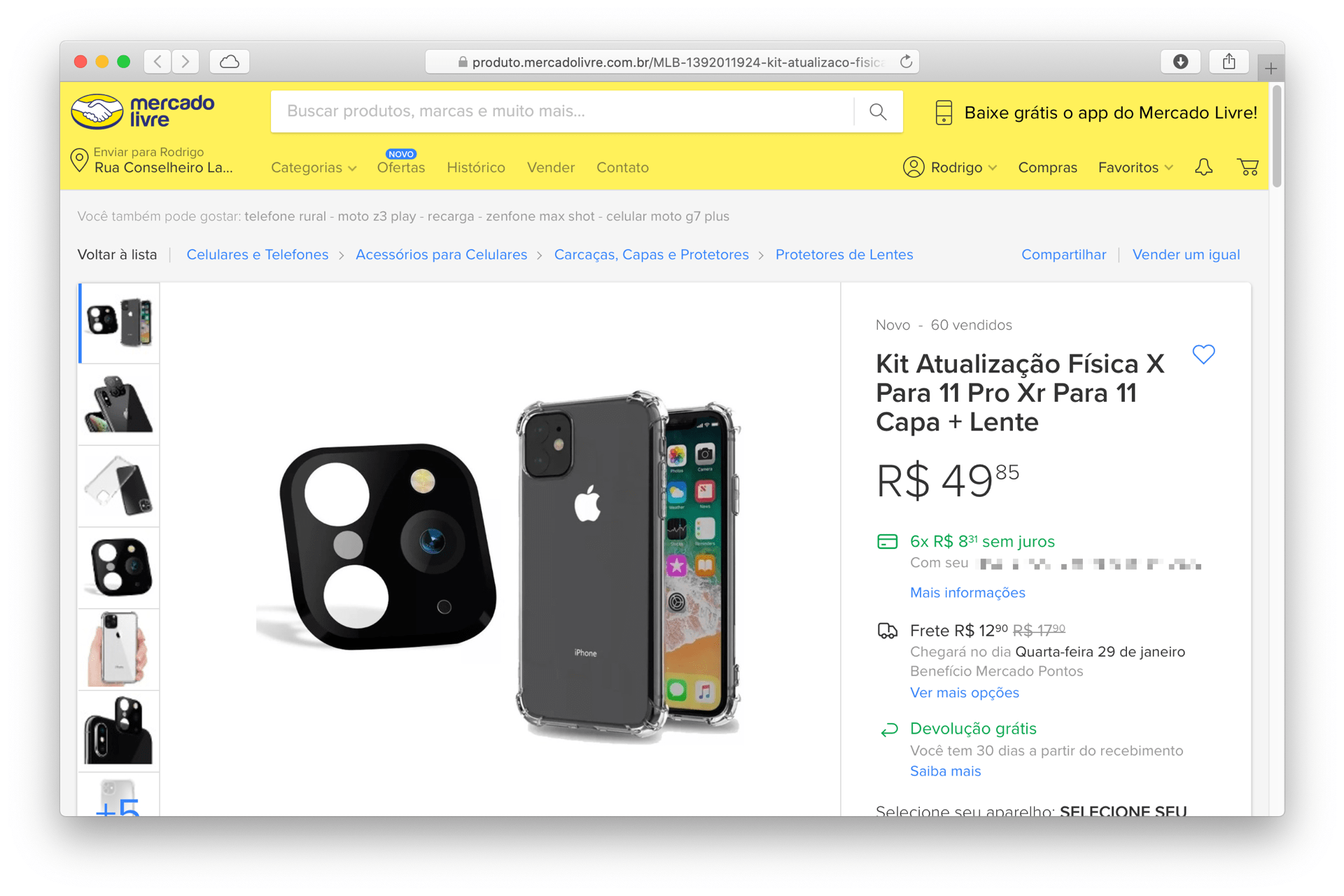Click the app phone icon near Baixe grátis

pos(944,112)
